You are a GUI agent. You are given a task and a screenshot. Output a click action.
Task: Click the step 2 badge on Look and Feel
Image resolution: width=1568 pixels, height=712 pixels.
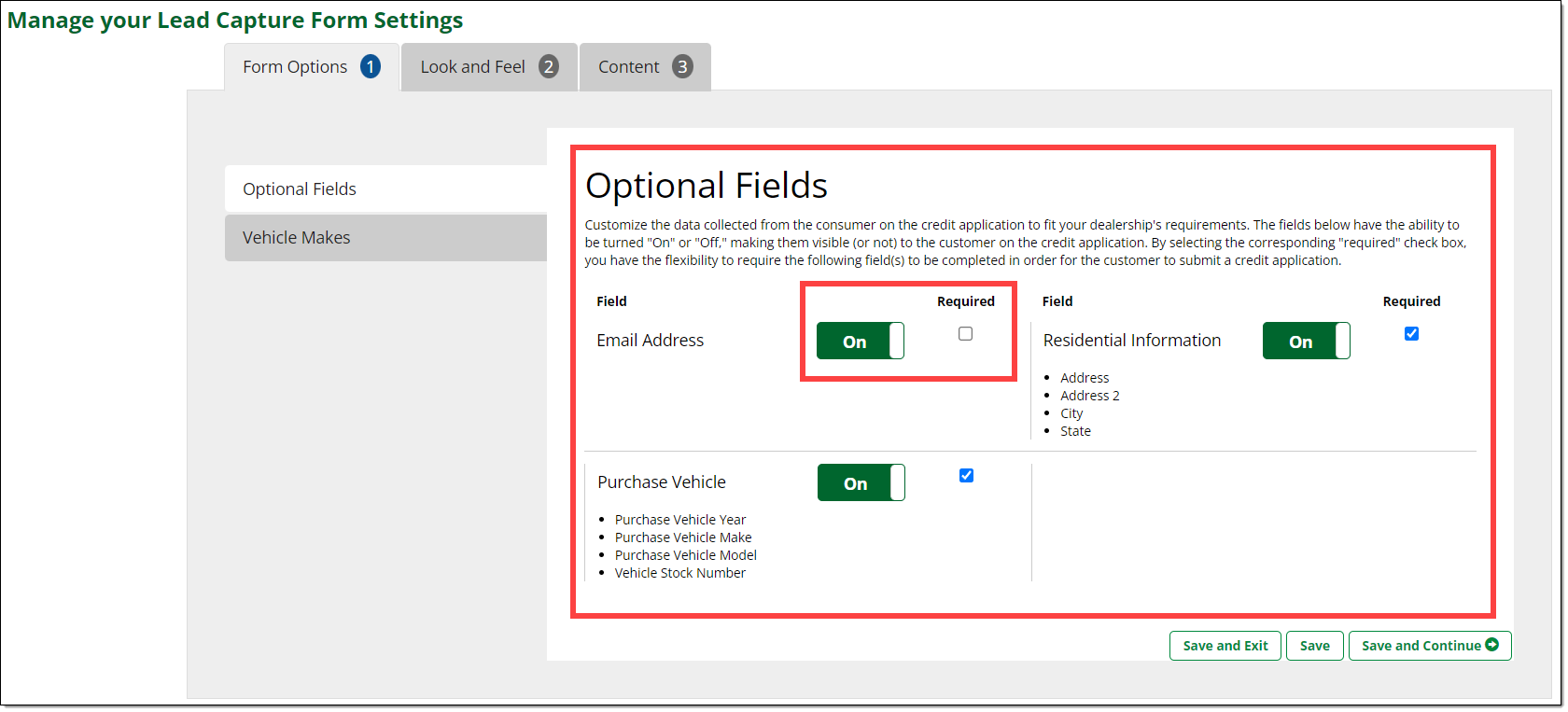coord(549,67)
